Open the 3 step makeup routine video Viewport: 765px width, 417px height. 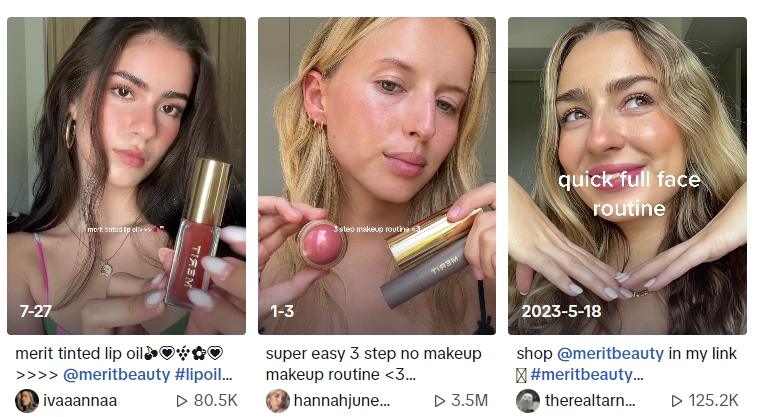[377, 175]
